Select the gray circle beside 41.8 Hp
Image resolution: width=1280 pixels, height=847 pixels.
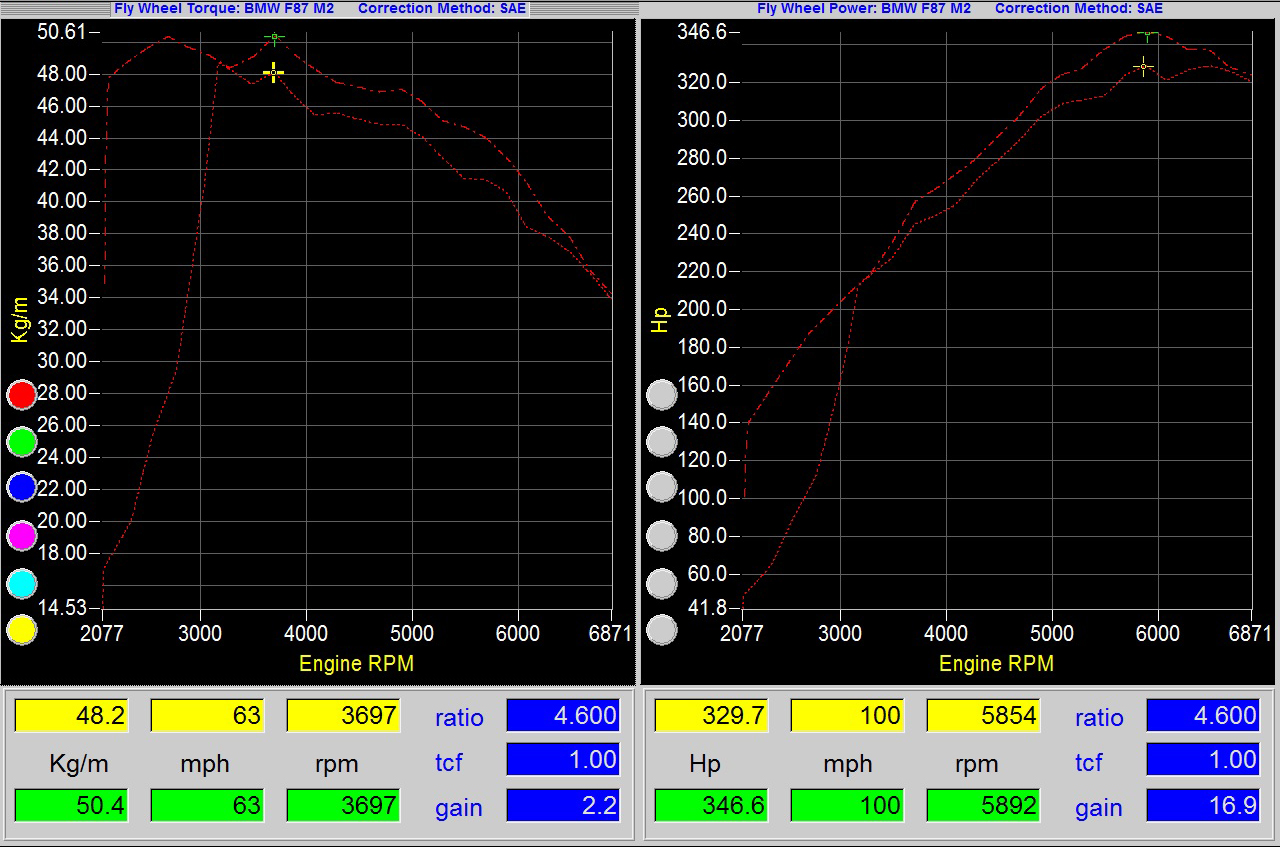(x=662, y=630)
